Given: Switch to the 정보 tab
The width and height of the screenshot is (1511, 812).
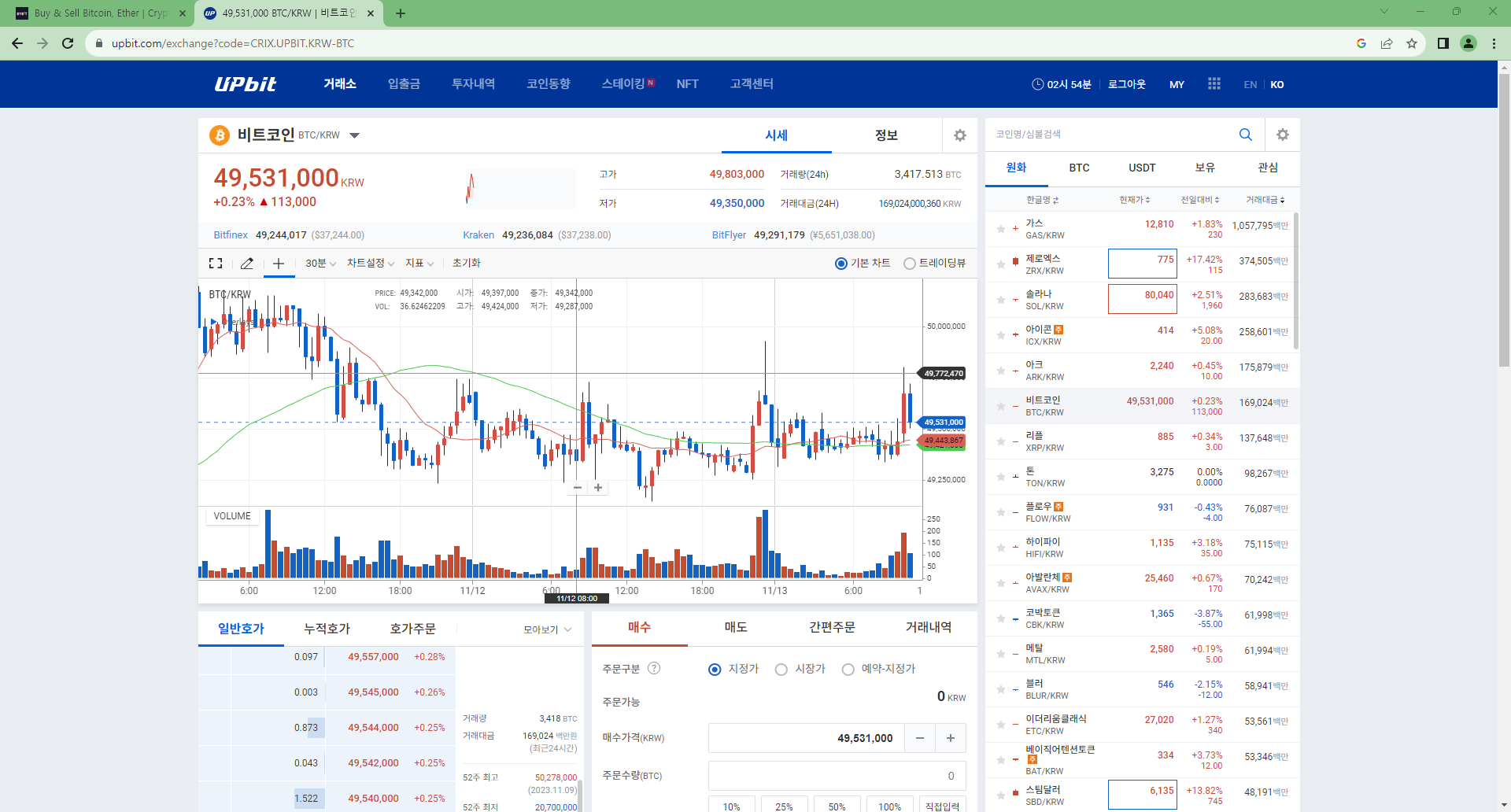Looking at the screenshot, I should (x=887, y=135).
